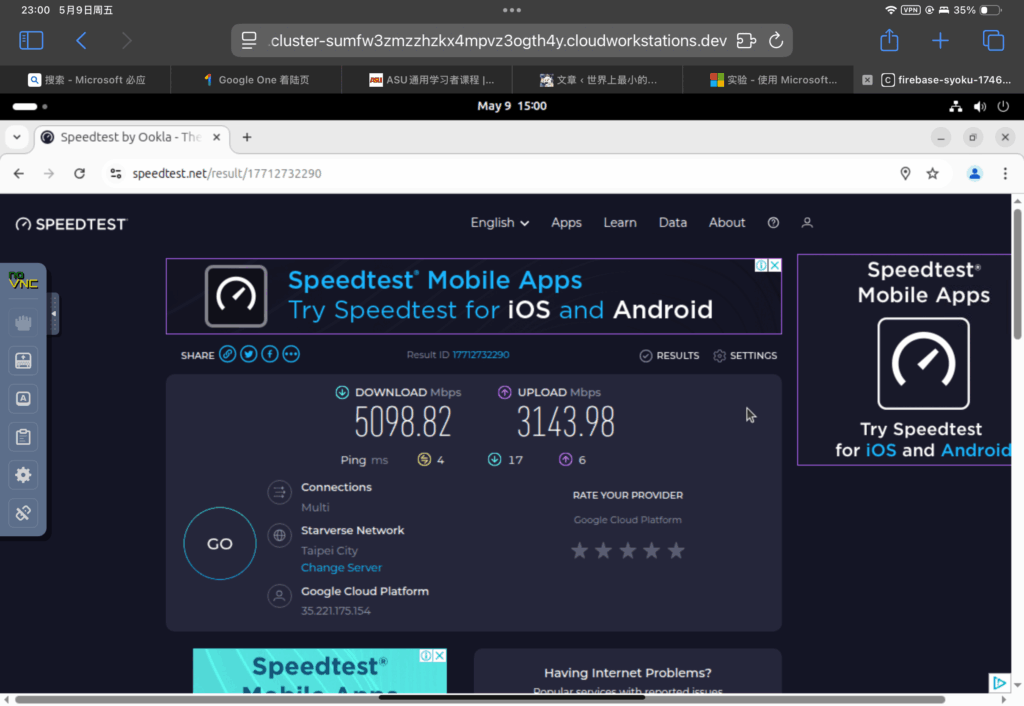Open the GNOME network status icon
Viewport: 1024px width, 706px height.
click(x=955, y=106)
